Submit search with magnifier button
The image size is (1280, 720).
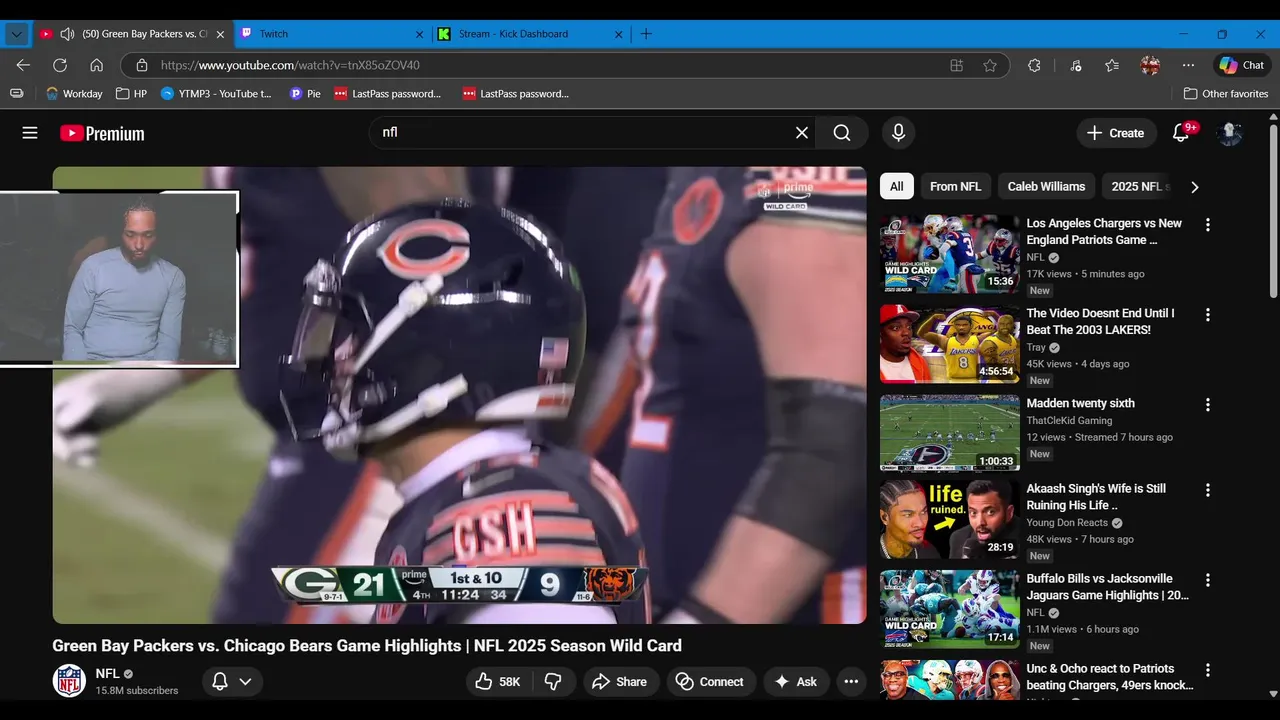click(842, 132)
